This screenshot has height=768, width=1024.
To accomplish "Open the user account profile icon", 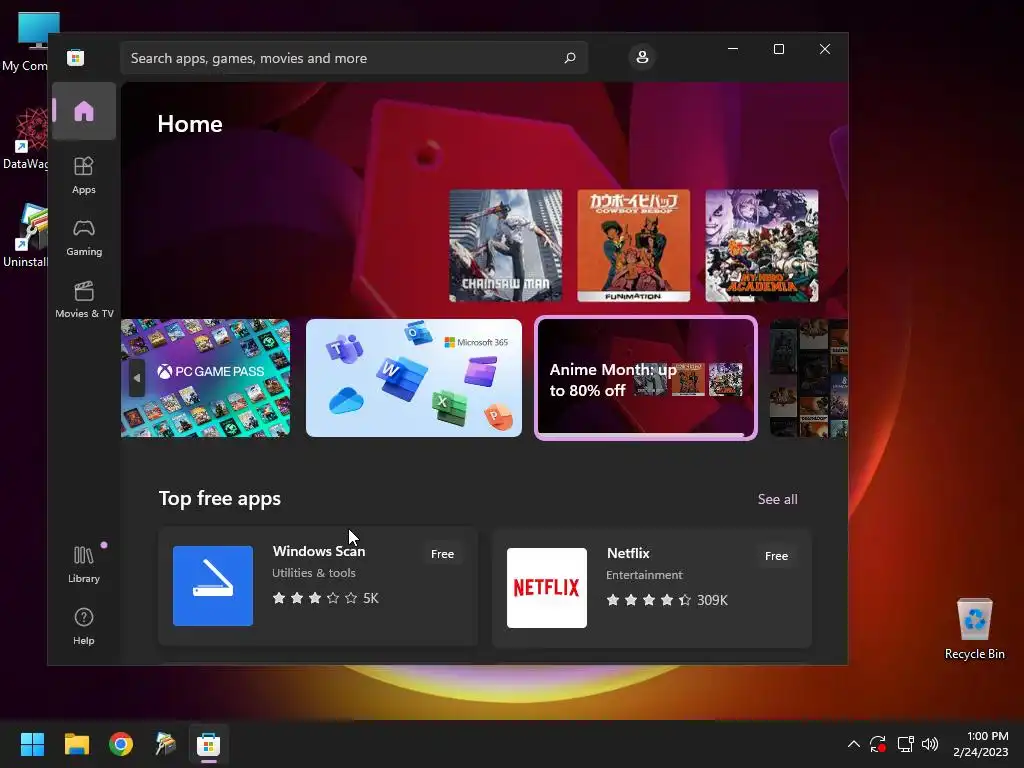I will coord(642,57).
